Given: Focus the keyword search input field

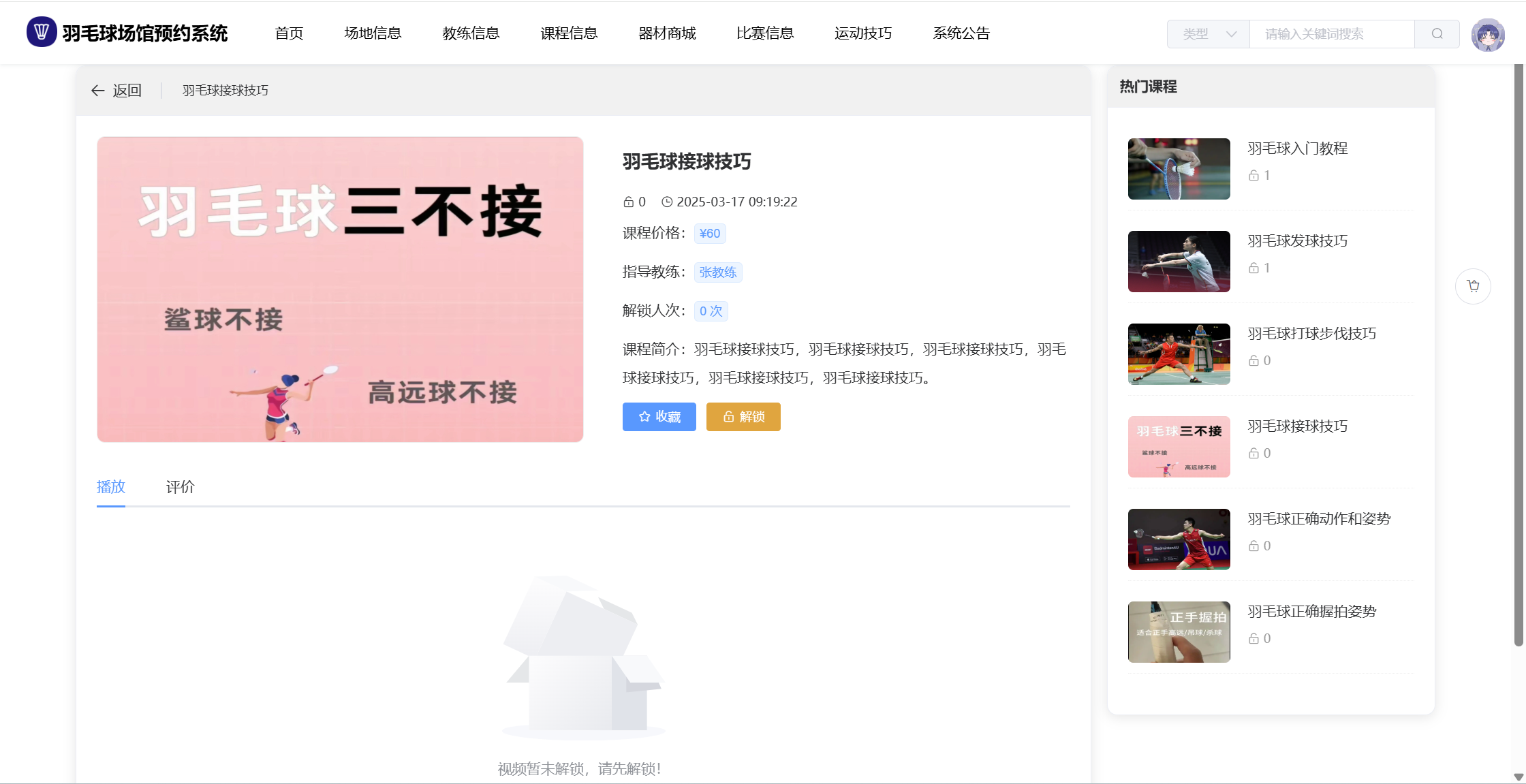Looking at the screenshot, I should [1330, 34].
